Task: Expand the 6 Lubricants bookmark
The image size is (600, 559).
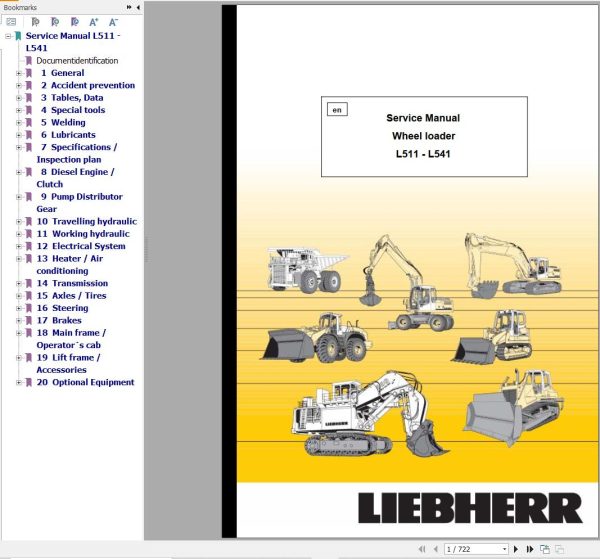Action: (x=18, y=135)
